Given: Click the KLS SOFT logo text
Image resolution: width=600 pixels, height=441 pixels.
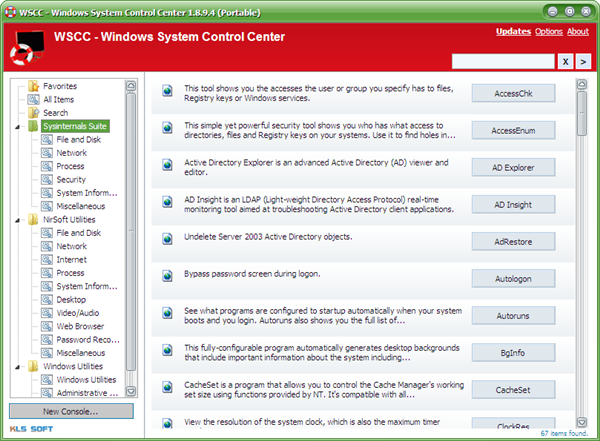Looking at the screenshot, I should (x=31, y=429).
